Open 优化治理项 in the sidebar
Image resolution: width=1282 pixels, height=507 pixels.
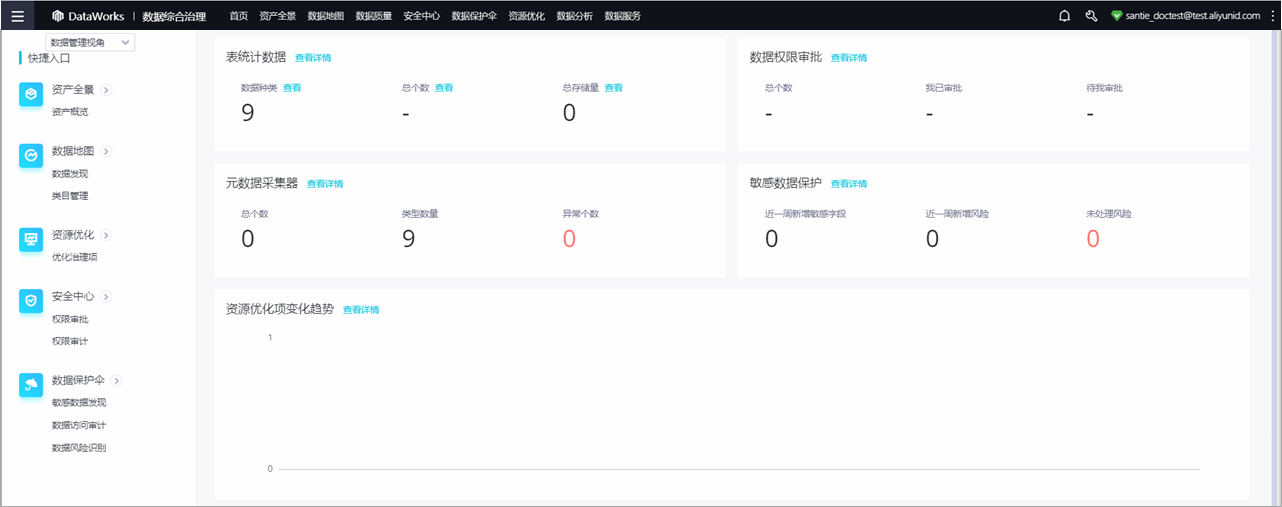coord(75,257)
